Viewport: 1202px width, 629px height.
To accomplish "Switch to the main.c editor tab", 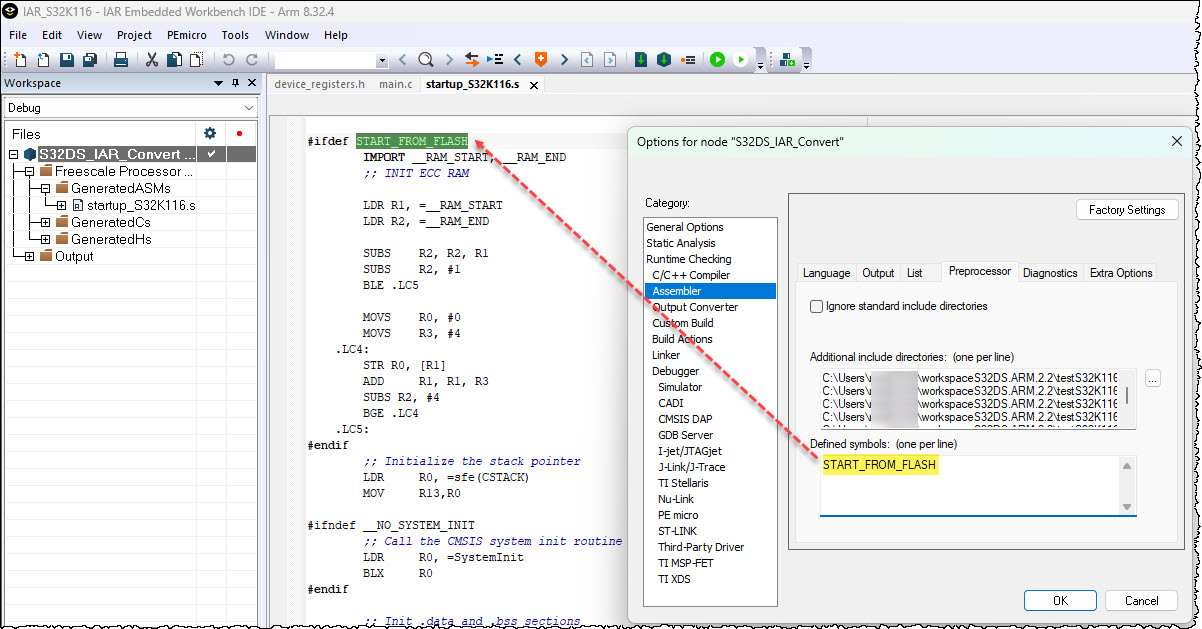I will point(395,85).
